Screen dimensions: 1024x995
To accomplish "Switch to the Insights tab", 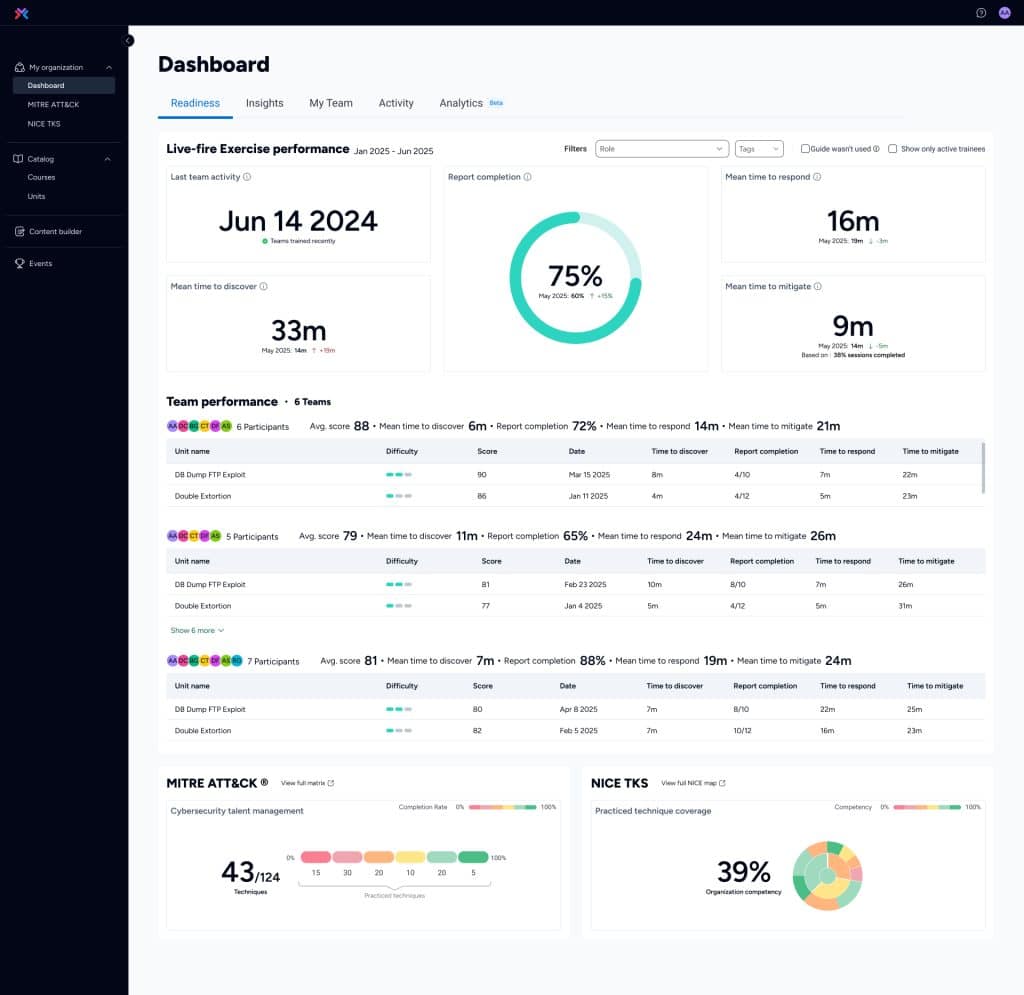I will point(263,103).
